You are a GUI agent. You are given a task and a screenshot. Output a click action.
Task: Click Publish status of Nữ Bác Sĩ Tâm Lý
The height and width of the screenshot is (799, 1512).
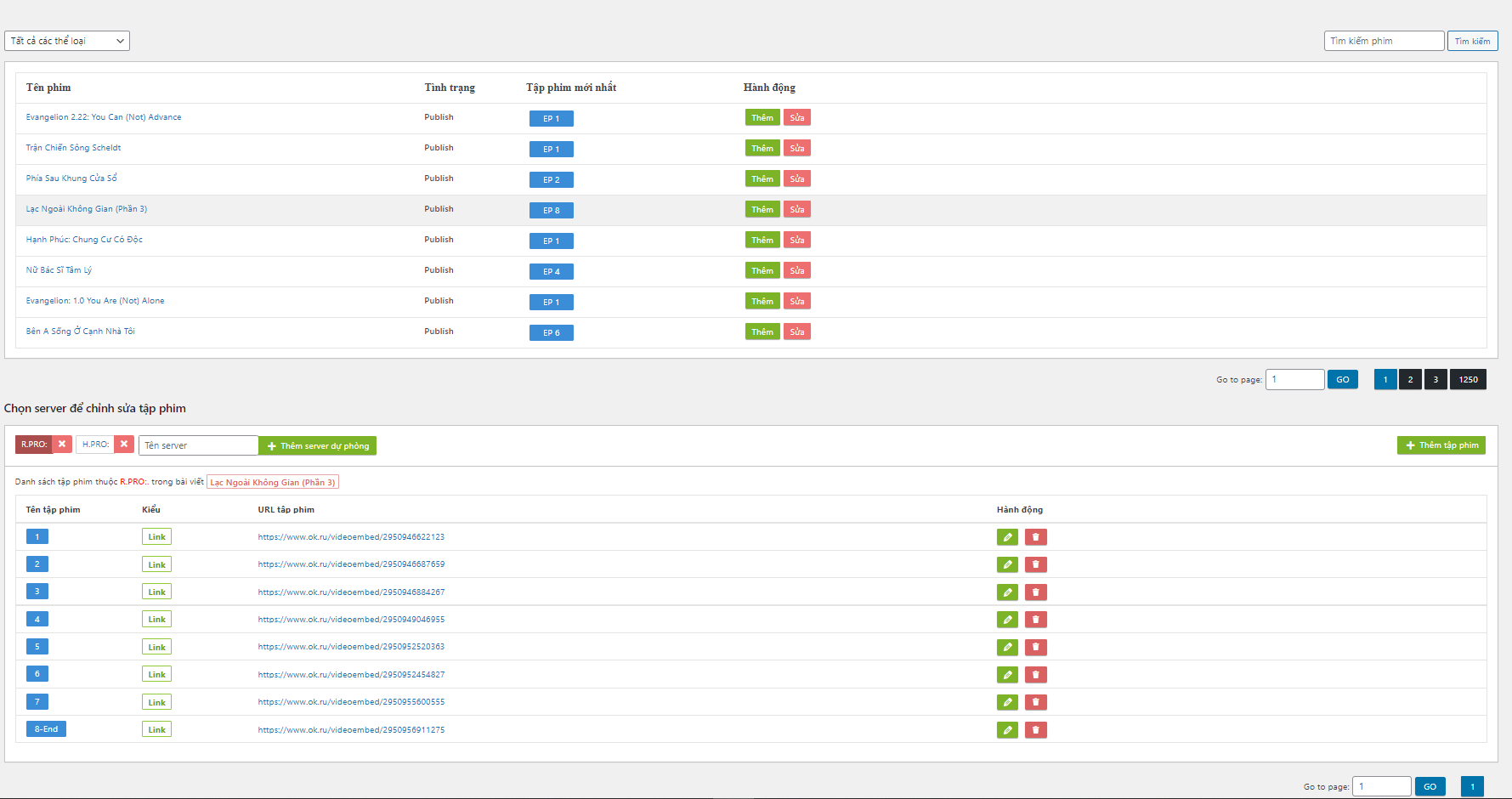pyautogui.click(x=439, y=270)
